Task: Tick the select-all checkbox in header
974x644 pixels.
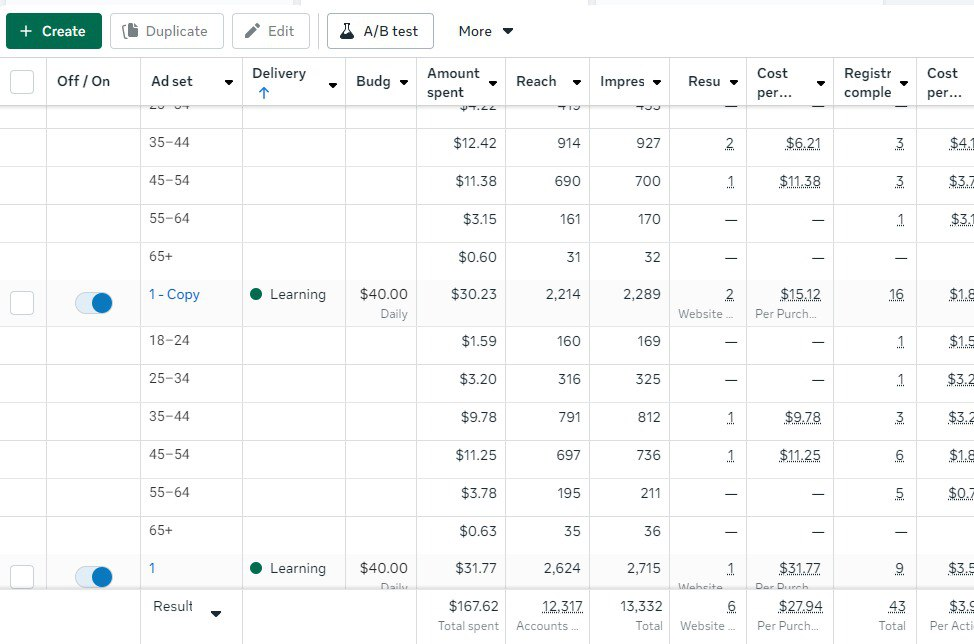Action: [x=22, y=82]
